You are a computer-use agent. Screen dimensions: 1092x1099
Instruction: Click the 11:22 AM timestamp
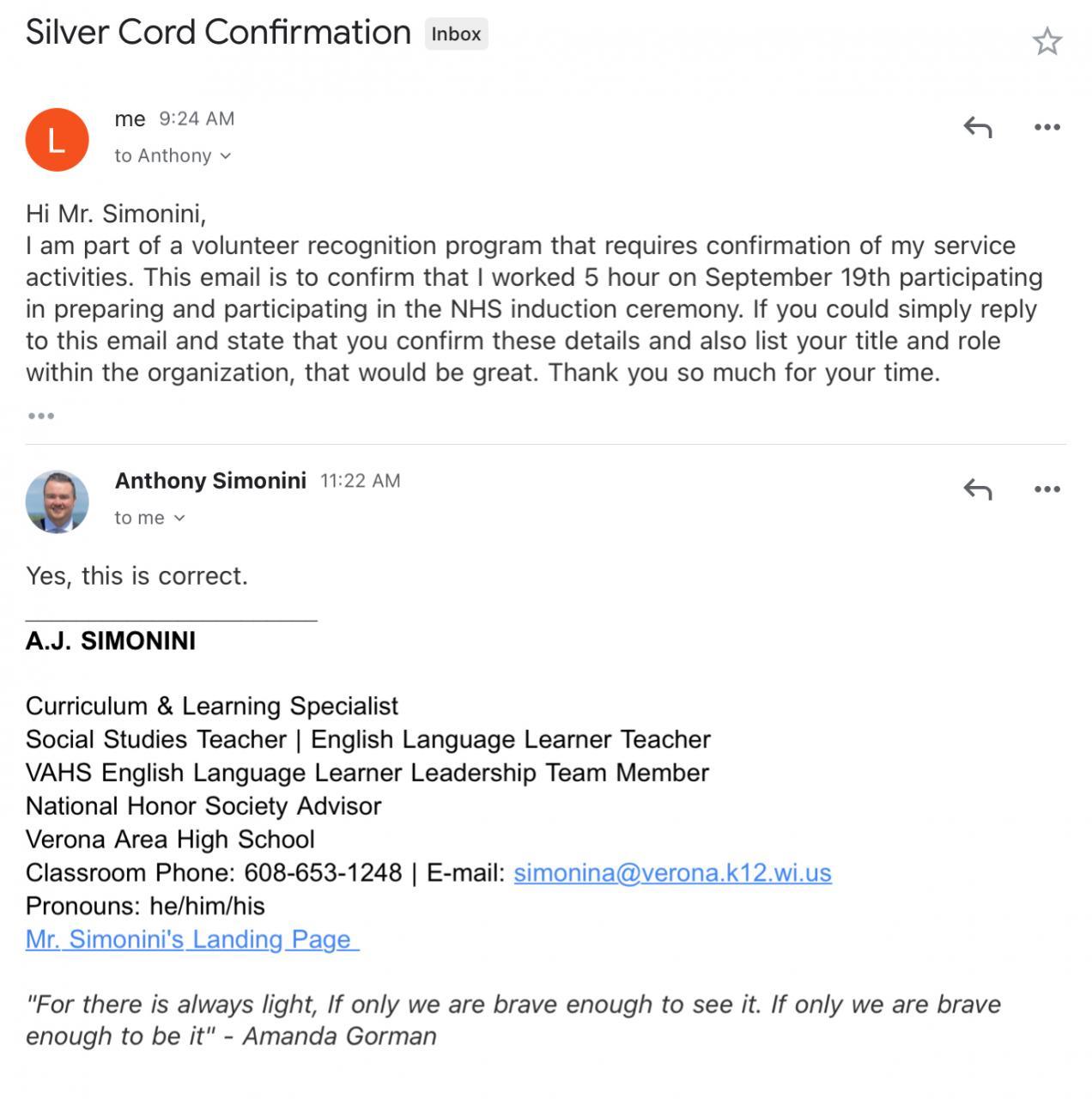pyautogui.click(x=360, y=481)
